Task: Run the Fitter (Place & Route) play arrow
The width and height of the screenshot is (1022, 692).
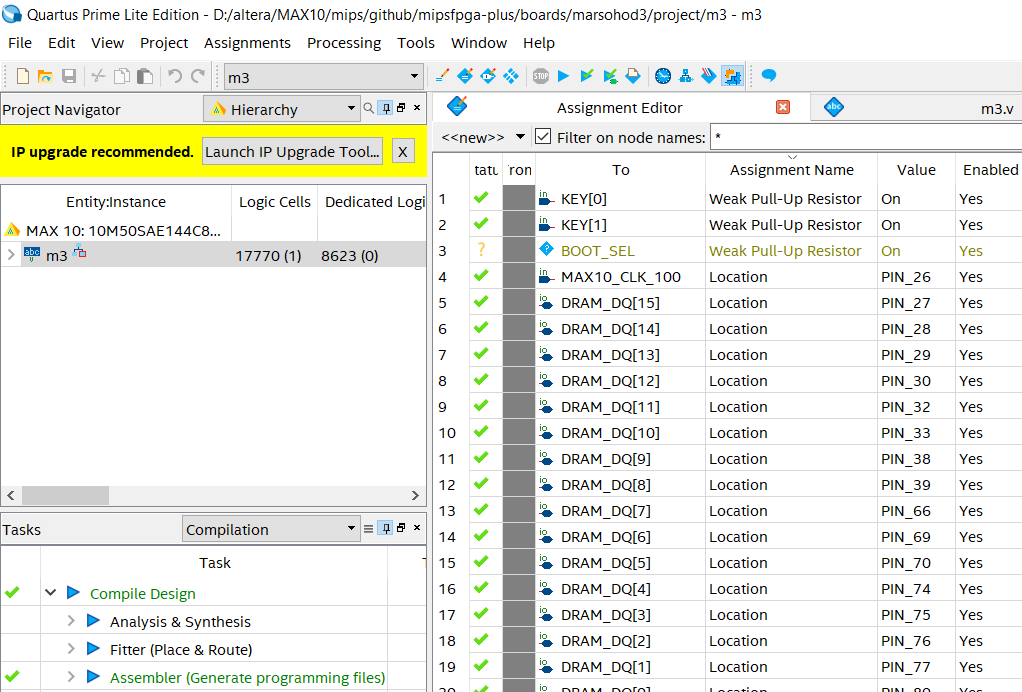Action: pos(93,648)
